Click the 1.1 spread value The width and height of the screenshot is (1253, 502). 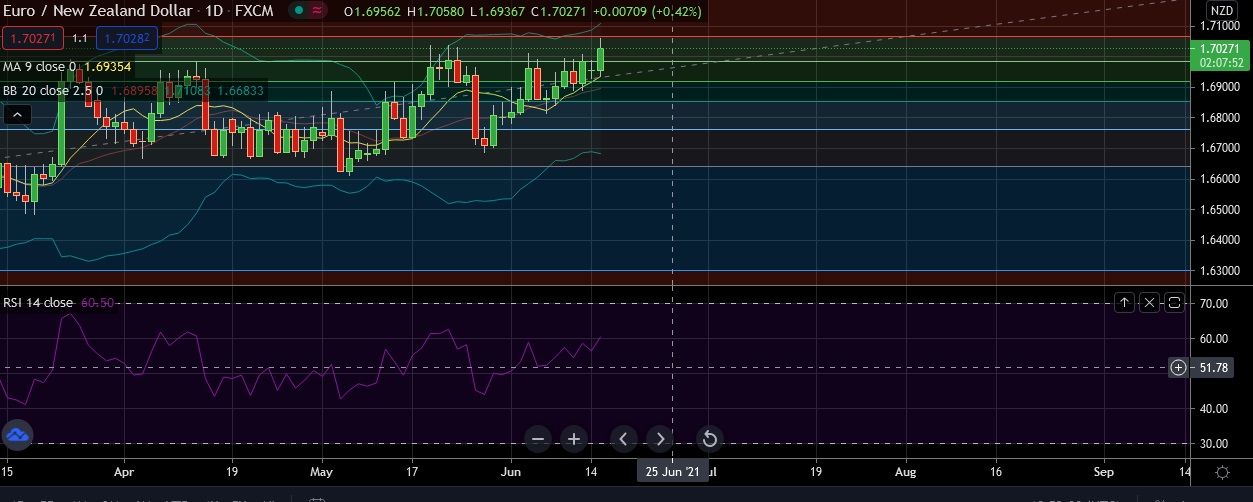click(80, 38)
